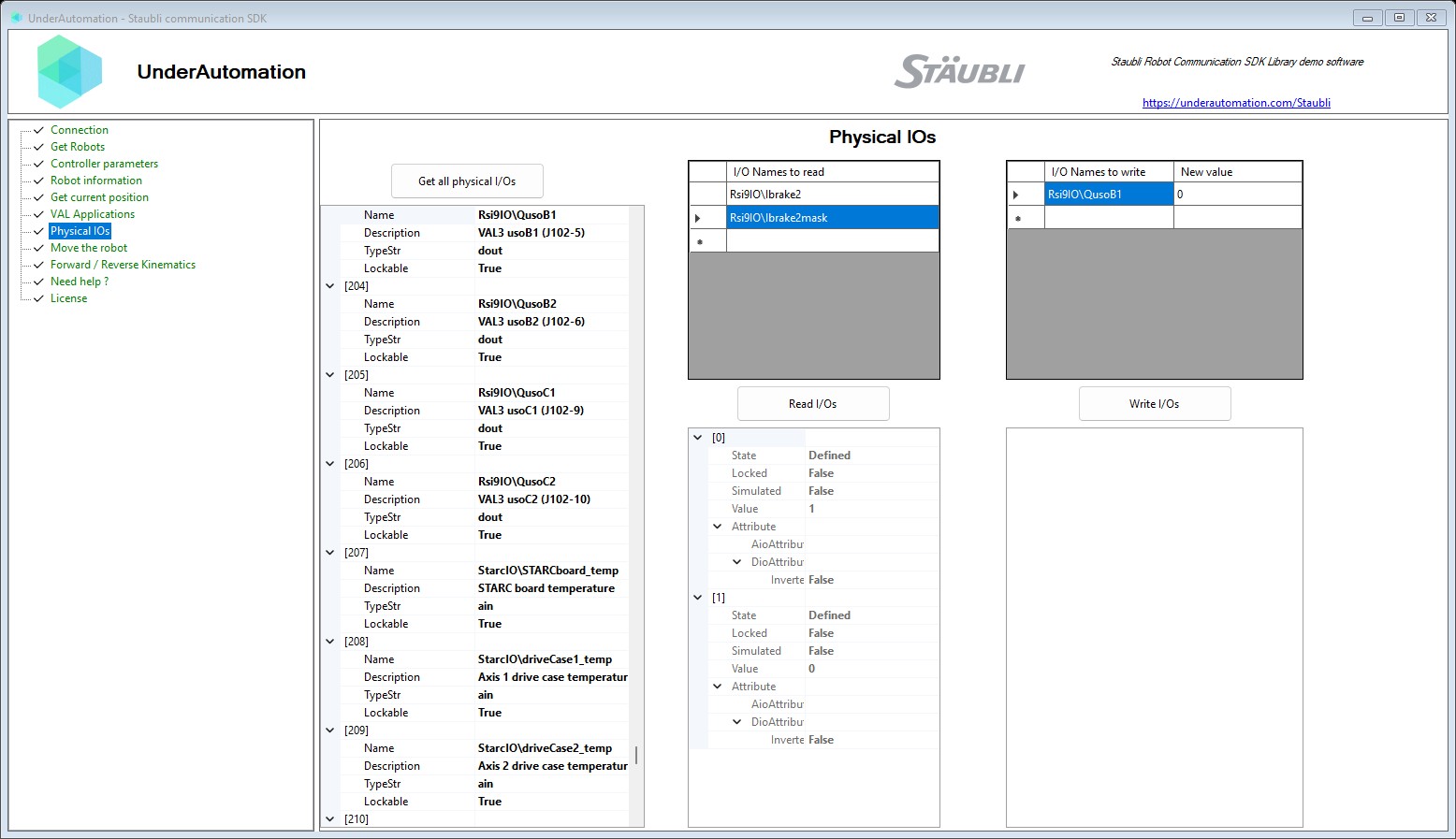The height and width of the screenshot is (839, 1456).
Task: Select the New value cell containing 0
Action: point(1237,194)
